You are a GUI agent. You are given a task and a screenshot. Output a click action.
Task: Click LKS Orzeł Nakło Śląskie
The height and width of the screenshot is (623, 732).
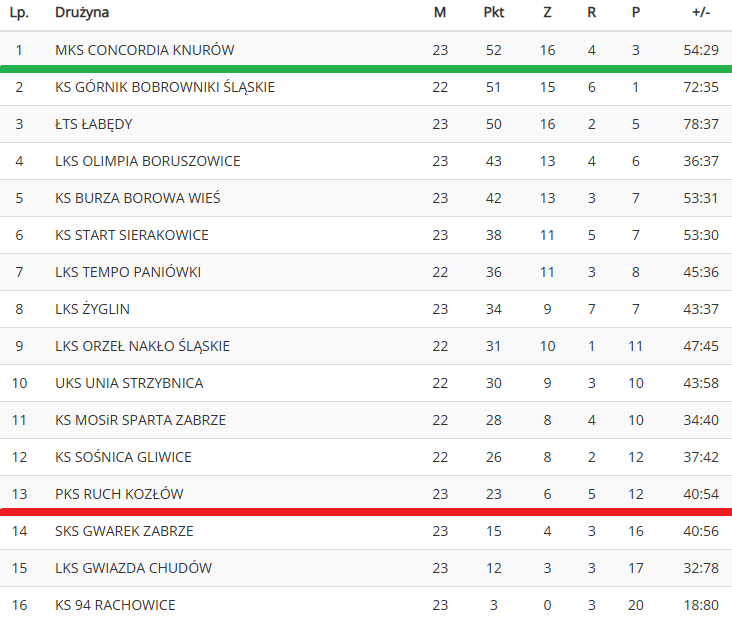142,346
